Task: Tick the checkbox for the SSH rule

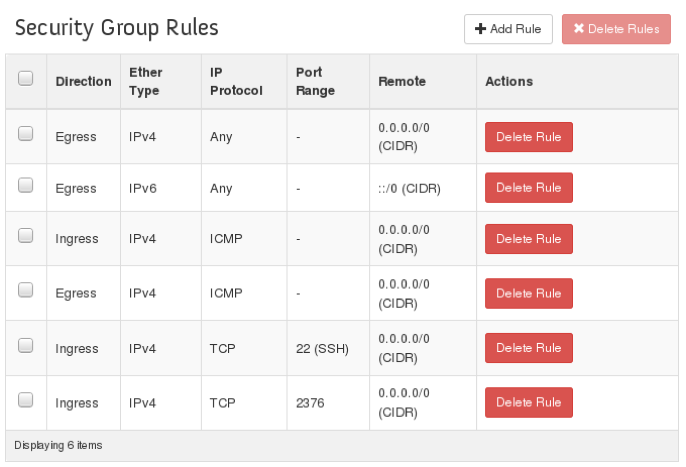Action: 25,345
